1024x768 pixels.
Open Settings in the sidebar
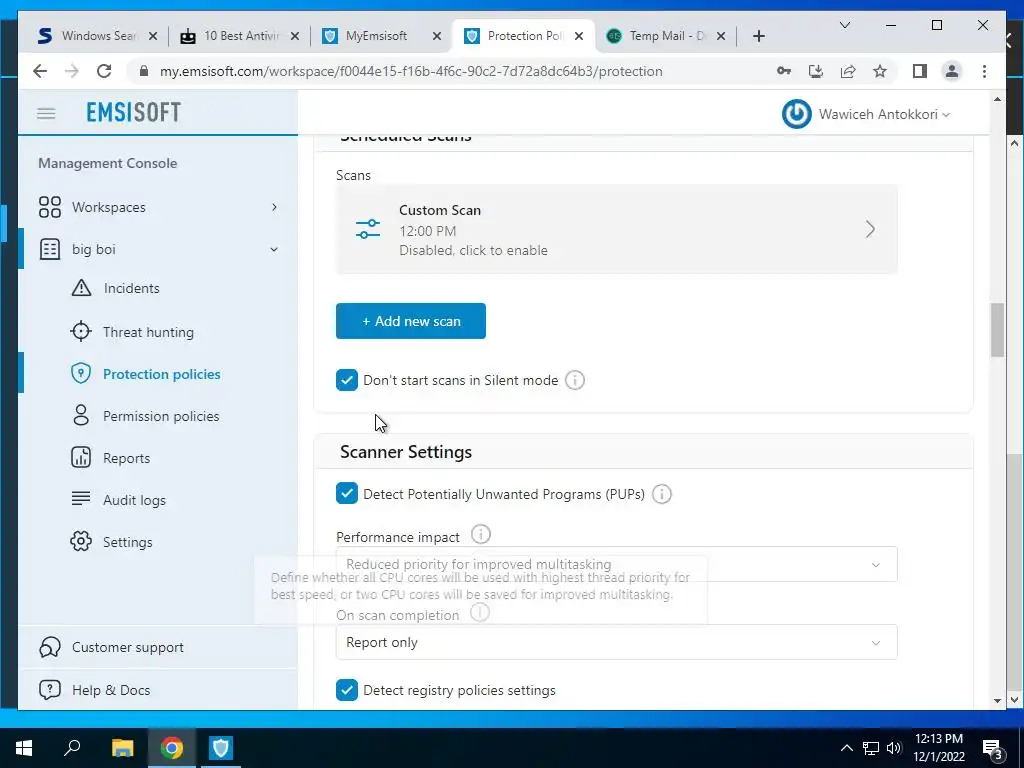click(127, 542)
